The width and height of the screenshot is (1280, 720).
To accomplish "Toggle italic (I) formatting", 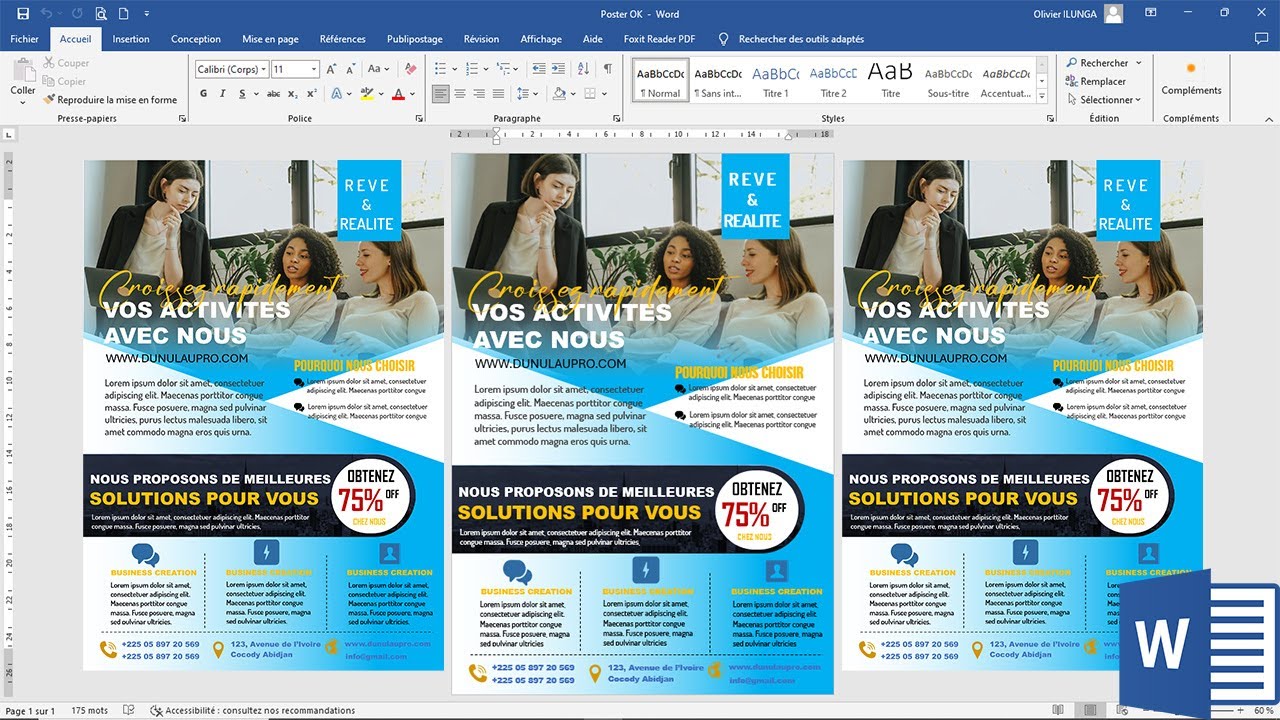I will (x=223, y=94).
